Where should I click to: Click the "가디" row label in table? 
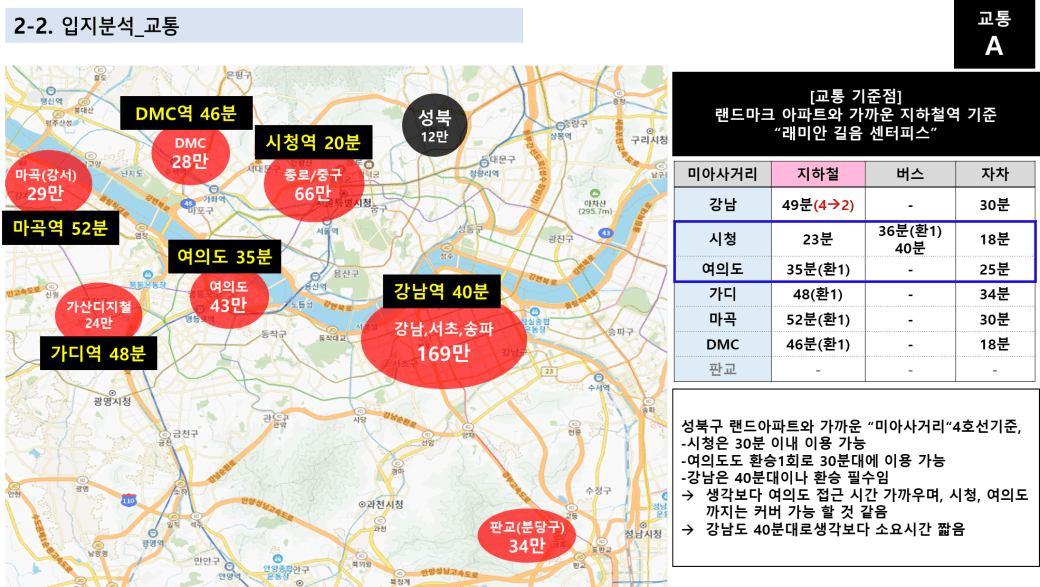pyautogui.click(x=722, y=294)
